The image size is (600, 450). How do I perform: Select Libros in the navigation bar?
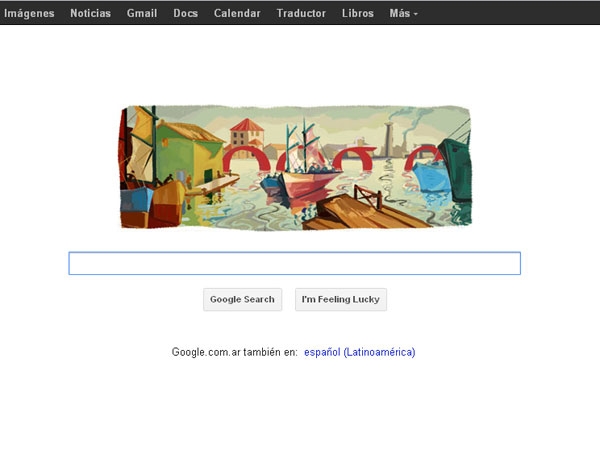click(358, 13)
